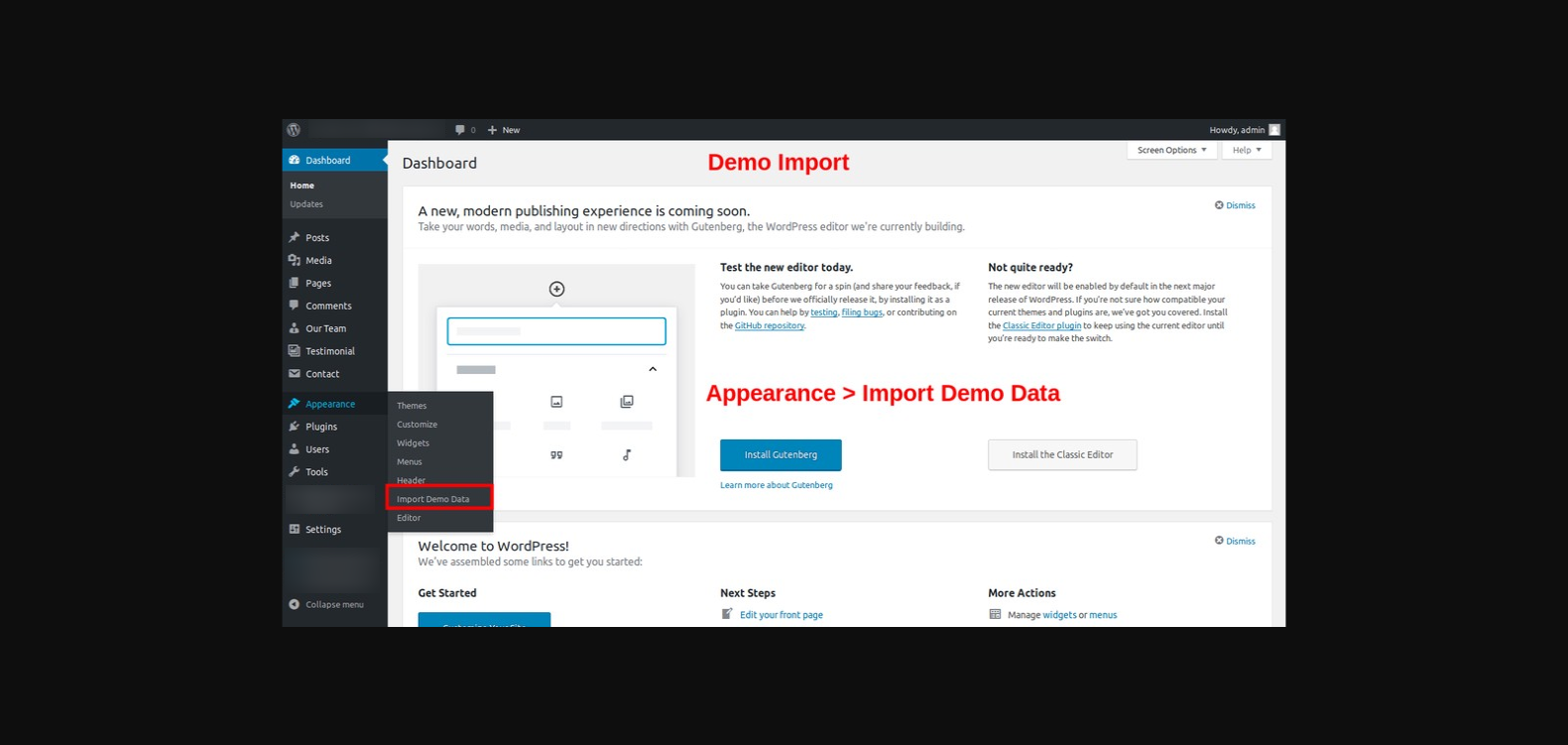Screen dimensions: 1568x745
Task: Click the WordPress logo icon
Action: (294, 130)
